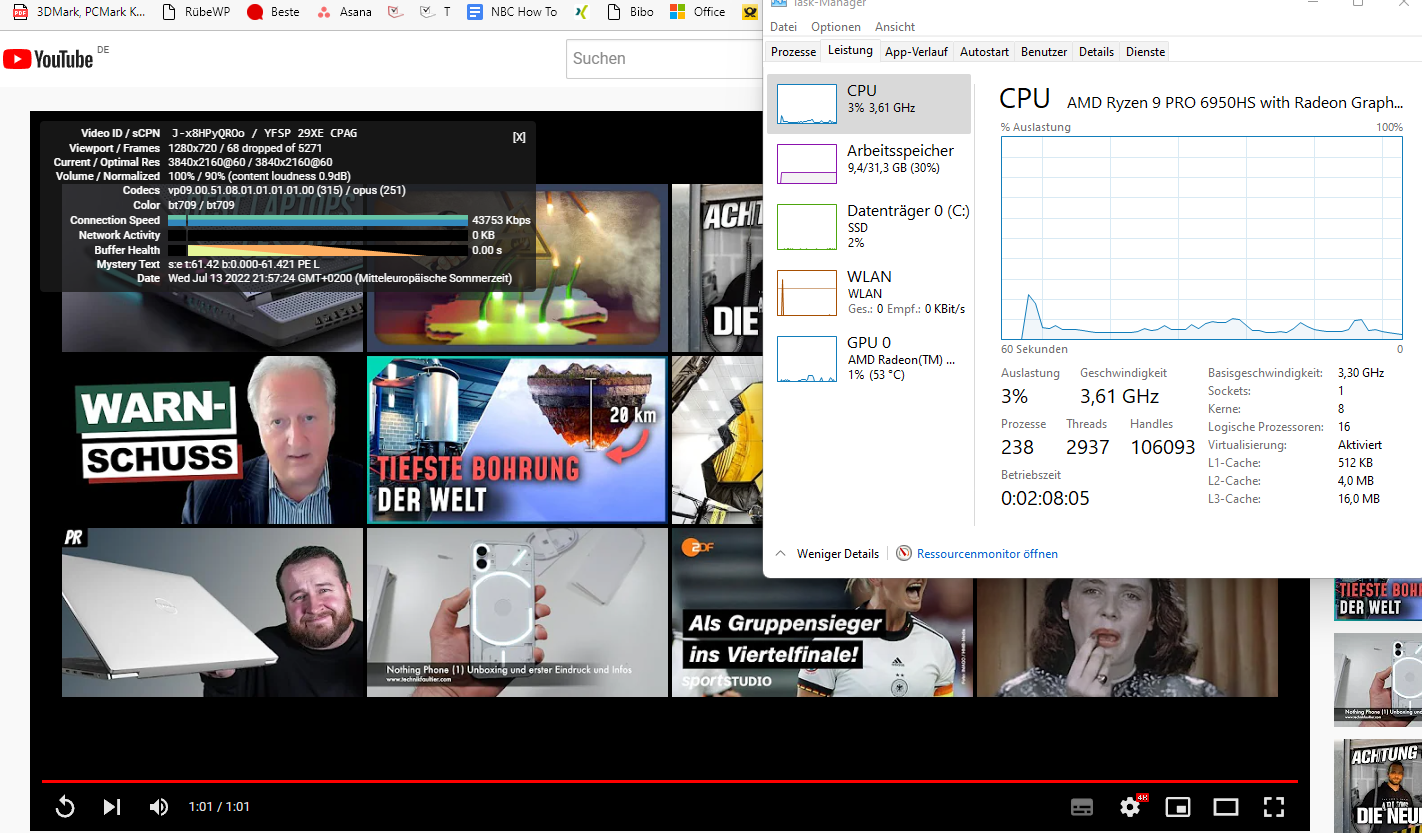This screenshot has height=833, width=1422.
Task: Open NBC How To bookmark
Action: [512, 12]
